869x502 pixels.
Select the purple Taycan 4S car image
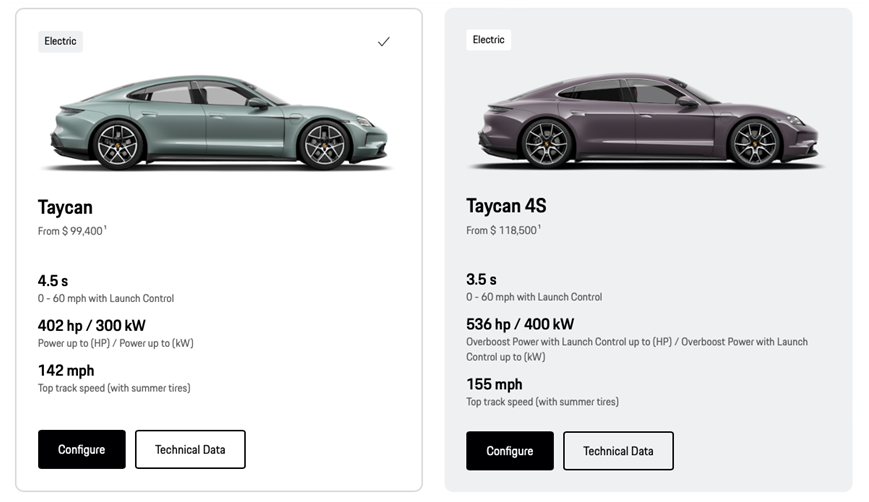(647, 122)
